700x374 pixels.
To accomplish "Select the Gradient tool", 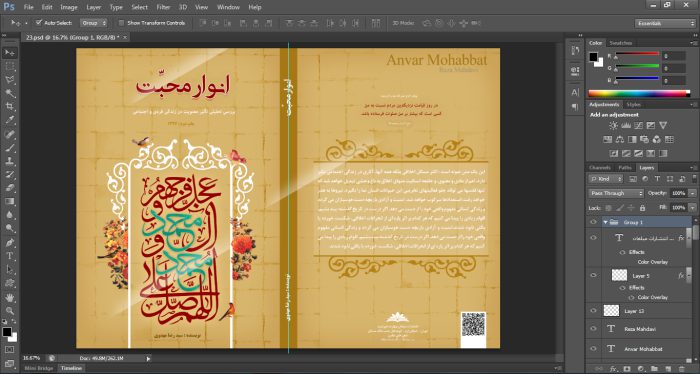I will click(9, 201).
